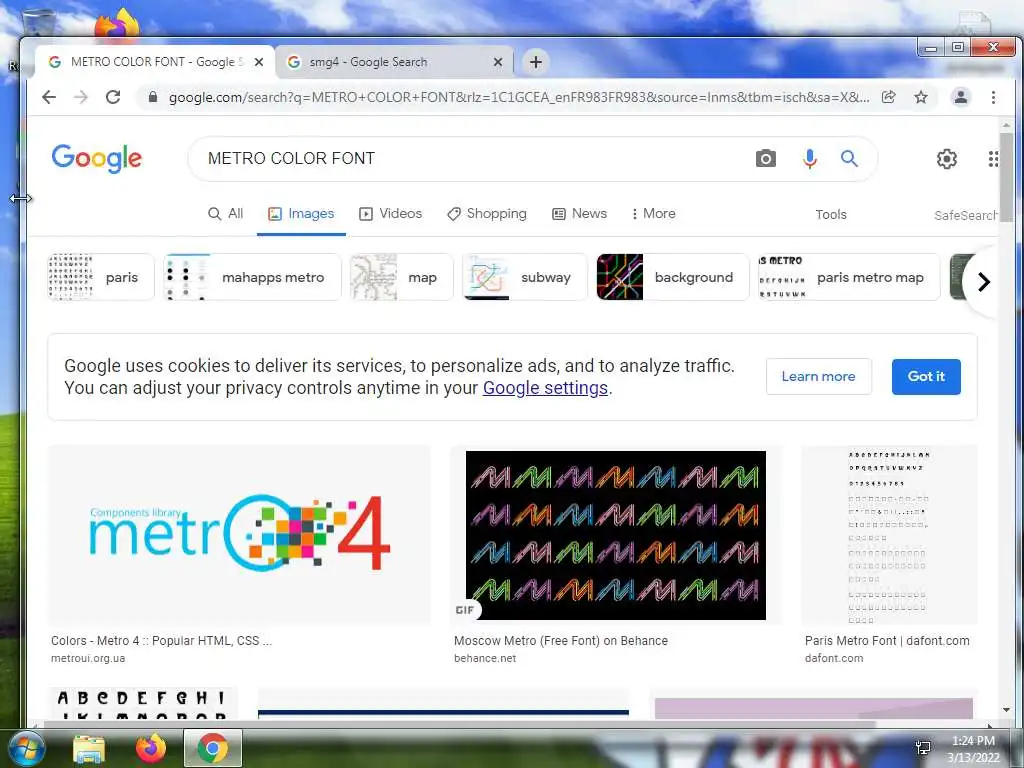Show more suggestion chips with right chevron
Image resolution: width=1024 pixels, height=768 pixels.
point(984,281)
